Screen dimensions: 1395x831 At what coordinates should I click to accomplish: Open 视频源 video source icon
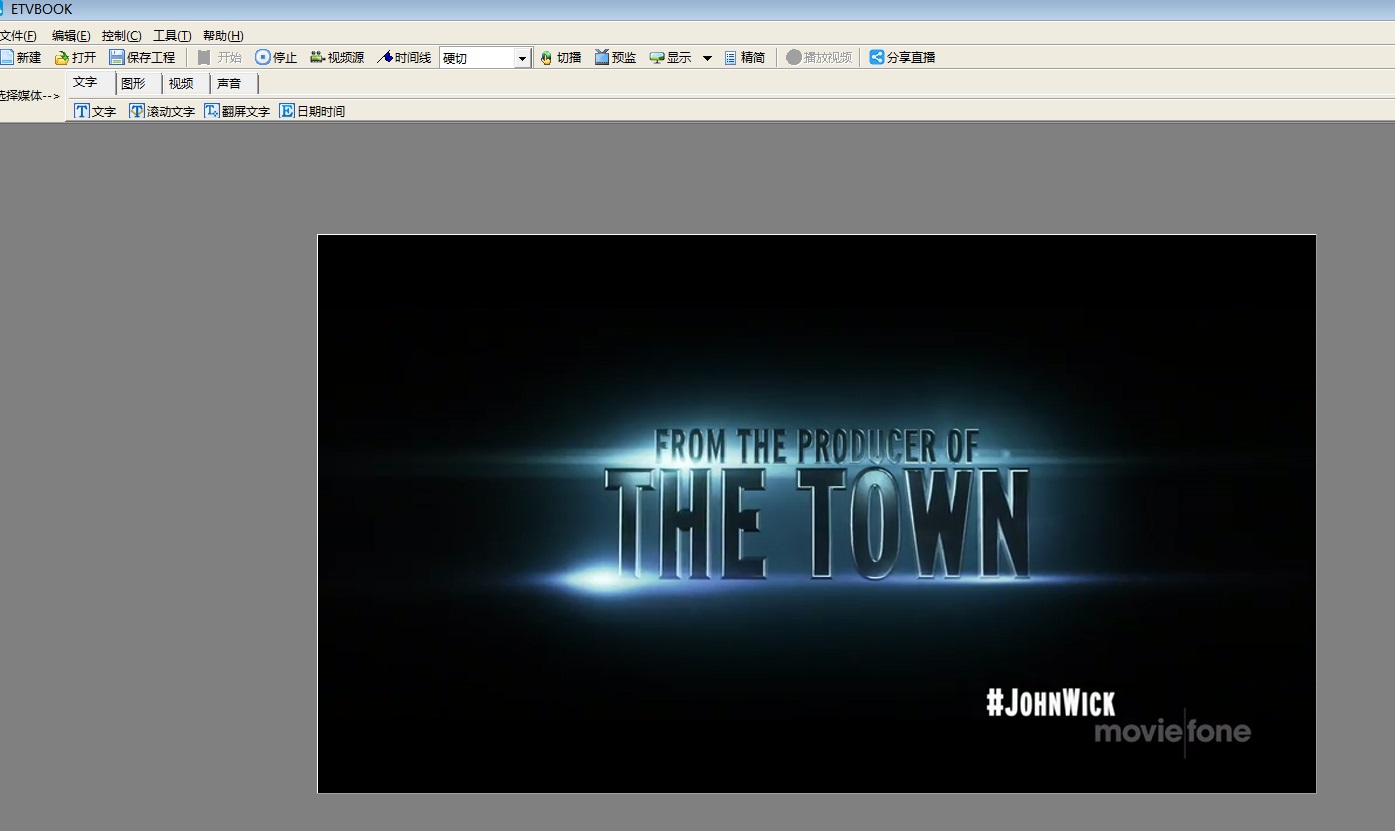[318, 58]
